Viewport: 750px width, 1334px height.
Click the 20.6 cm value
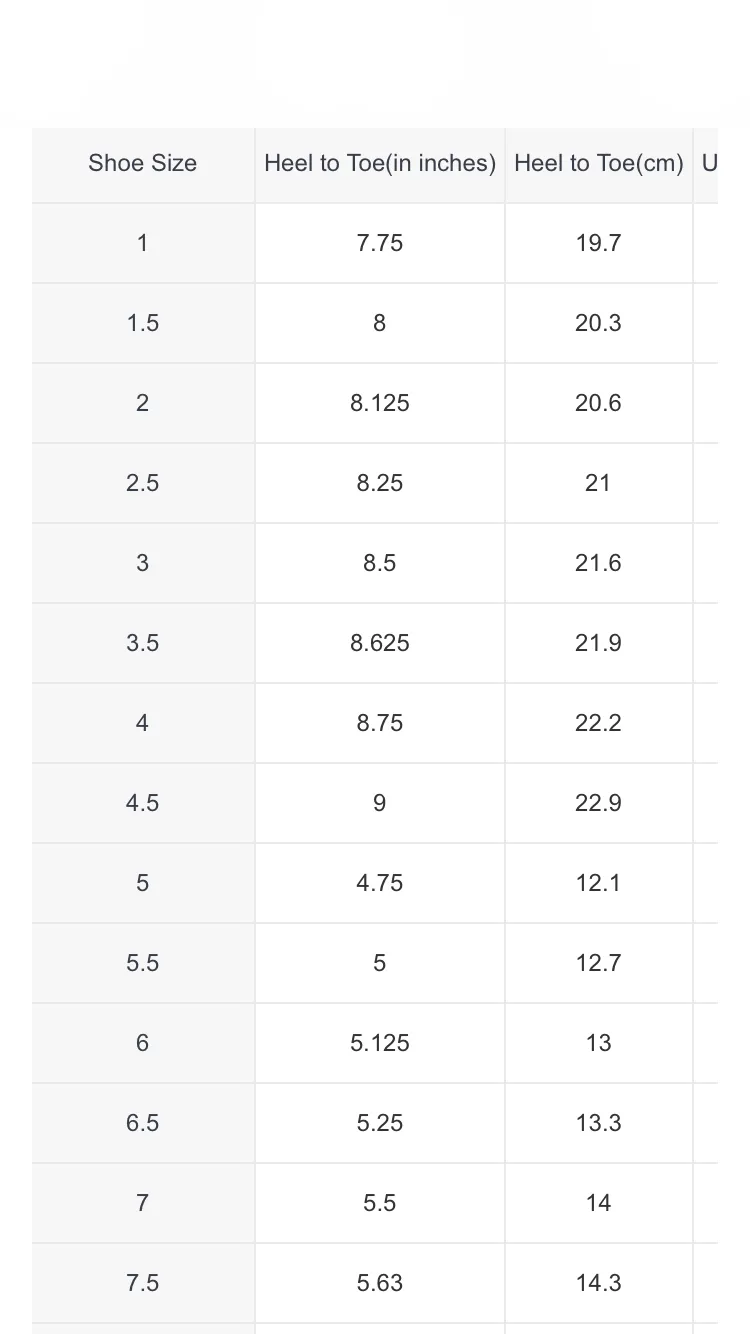(599, 403)
